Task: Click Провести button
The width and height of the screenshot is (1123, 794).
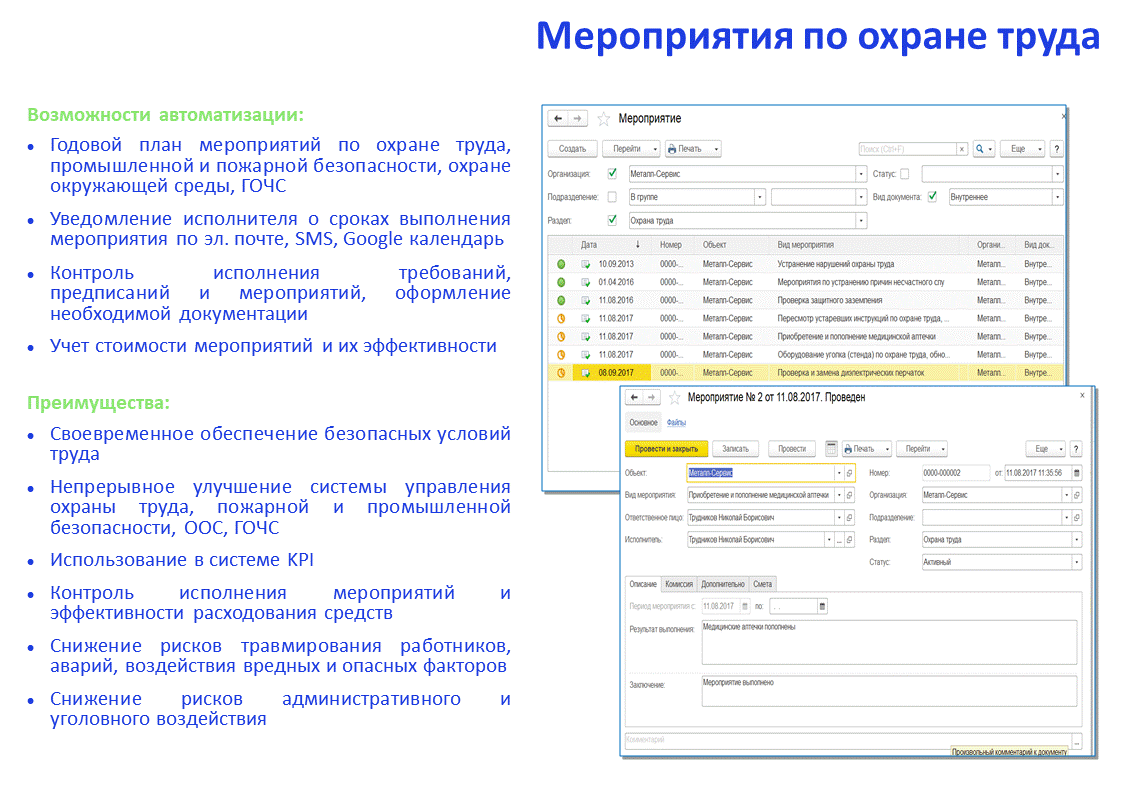Action: pyautogui.click(x=792, y=449)
